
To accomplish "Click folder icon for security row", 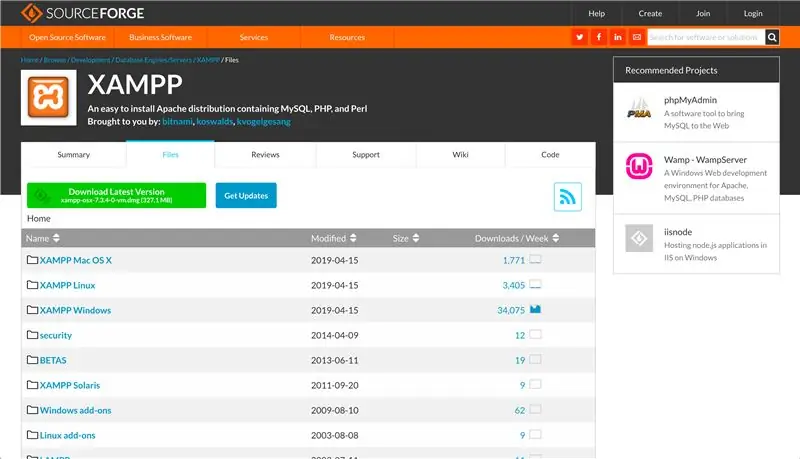I will [x=32, y=335].
